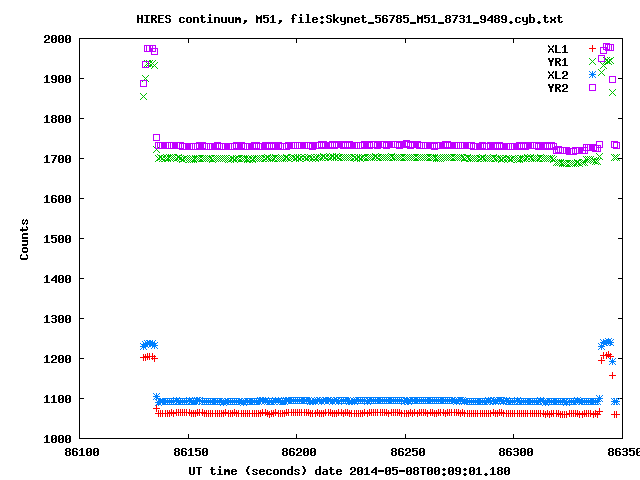This screenshot has height=480, width=640.
Task: Click the 1600 y-axis tick label
Action: click(x=57, y=199)
